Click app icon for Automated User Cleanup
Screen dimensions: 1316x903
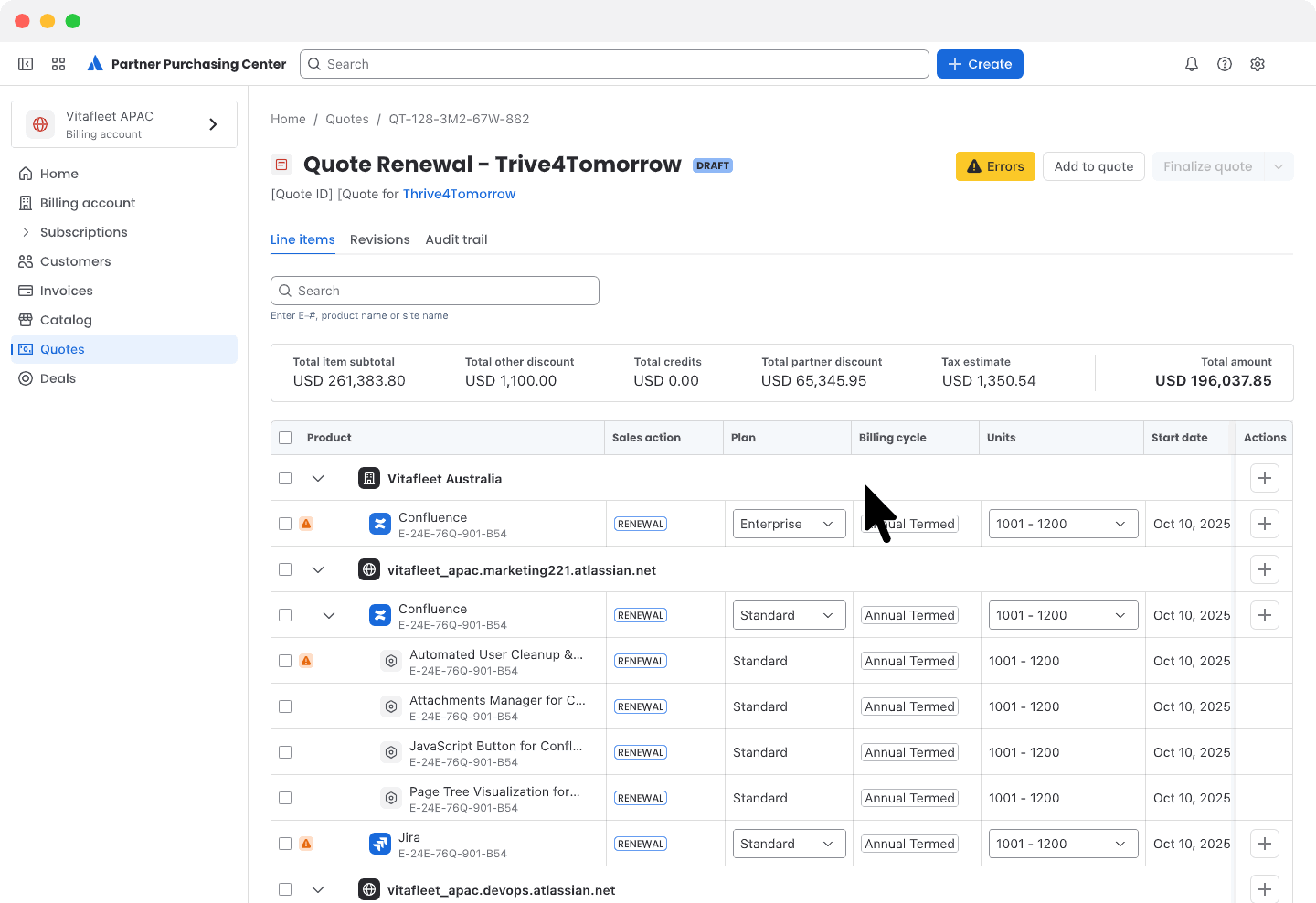coord(391,661)
